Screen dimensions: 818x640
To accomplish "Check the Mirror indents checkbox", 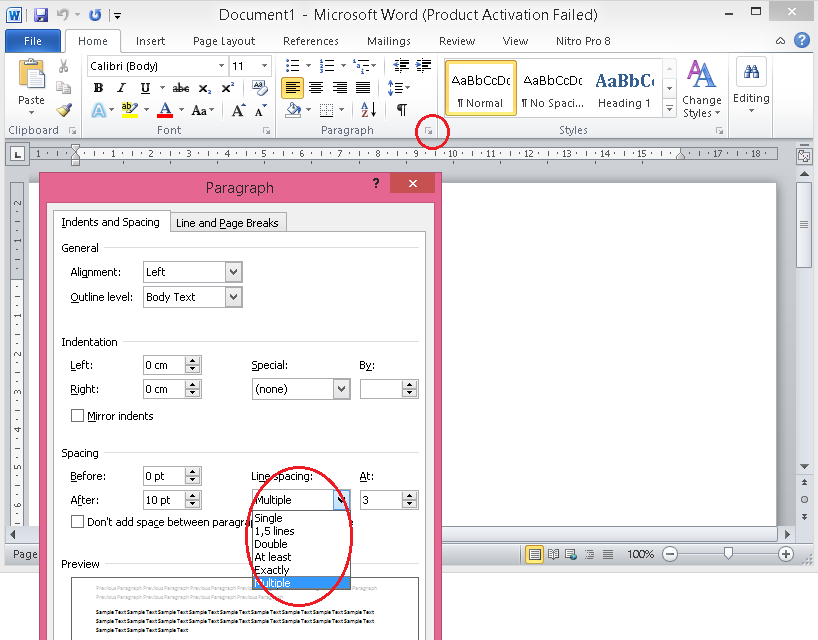I will 77,416.
